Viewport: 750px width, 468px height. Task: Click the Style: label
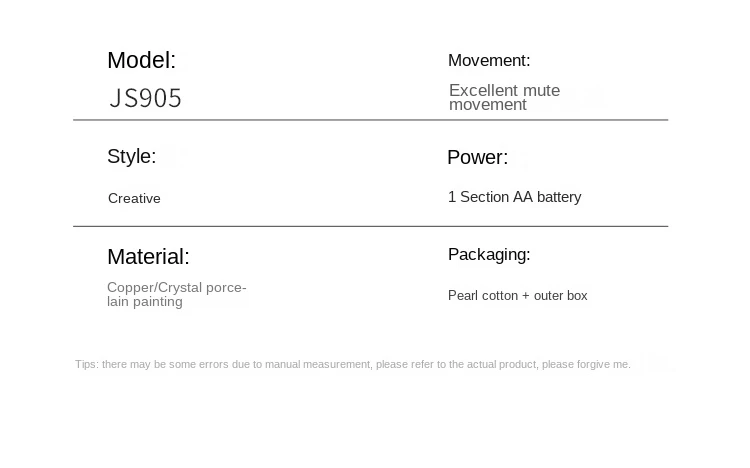coord(132,156)
